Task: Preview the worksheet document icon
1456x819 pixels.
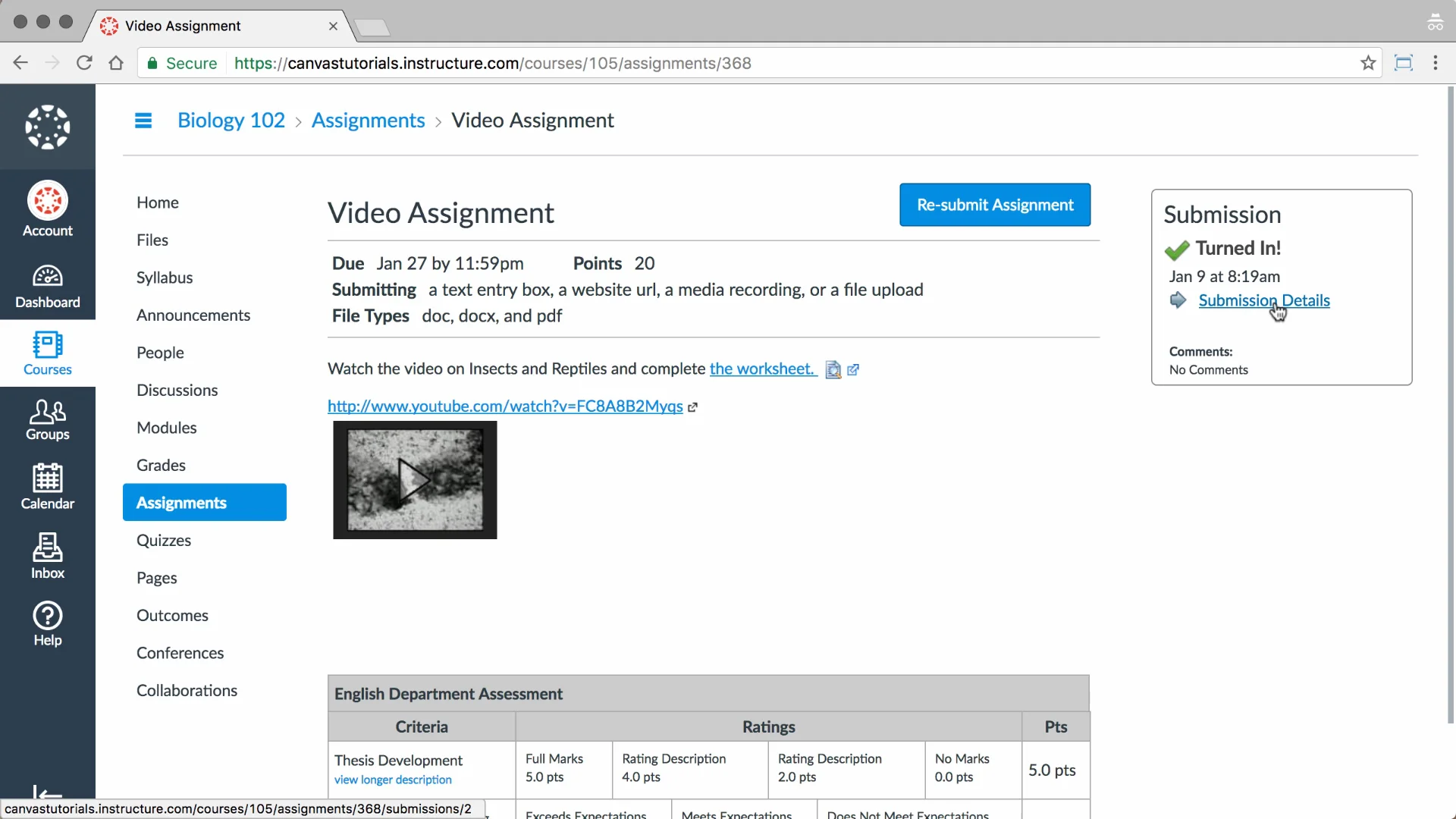Action: (833, 369)
